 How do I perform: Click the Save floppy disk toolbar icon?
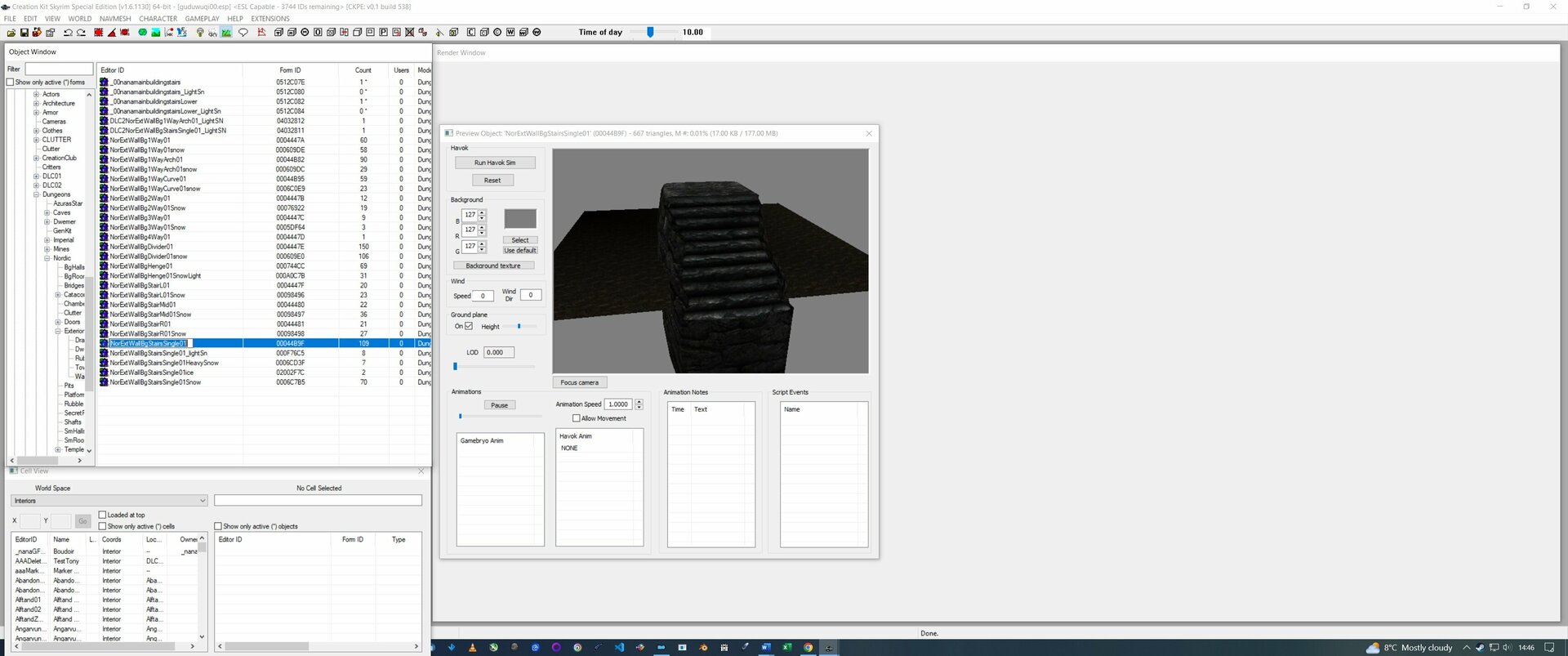24,33
